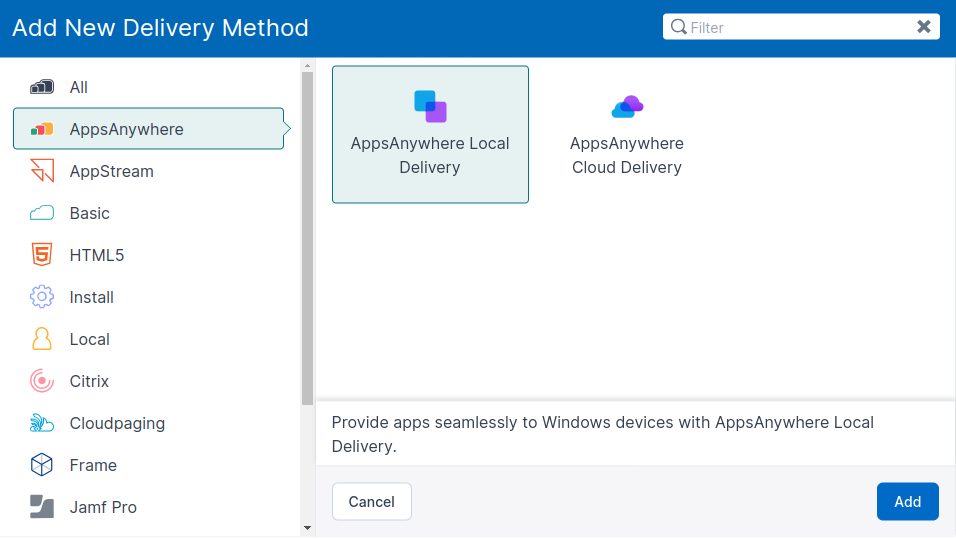The height and width of the screenshot is (539, 956).
Task: Choose the AppsAnywhere Cloud Delivery tile
Action: tap(627, 135)
